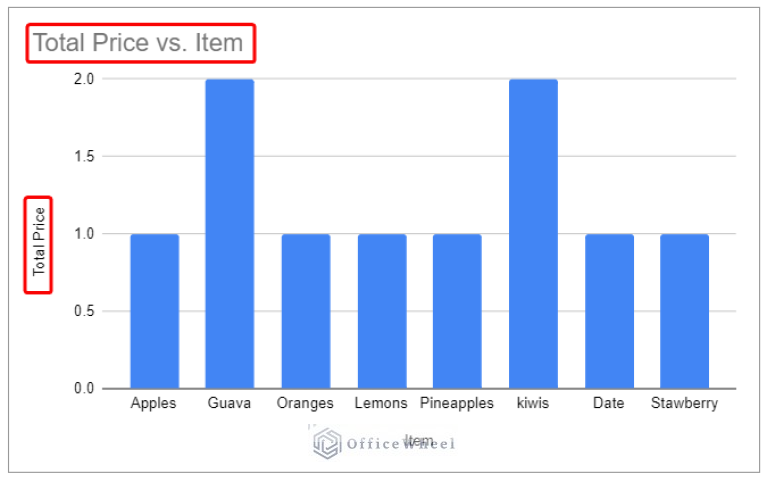This screenshot has width=767, height=482.
Task: Click the chart title 'Total Price vs. Item'
Action: click(138, 43)
